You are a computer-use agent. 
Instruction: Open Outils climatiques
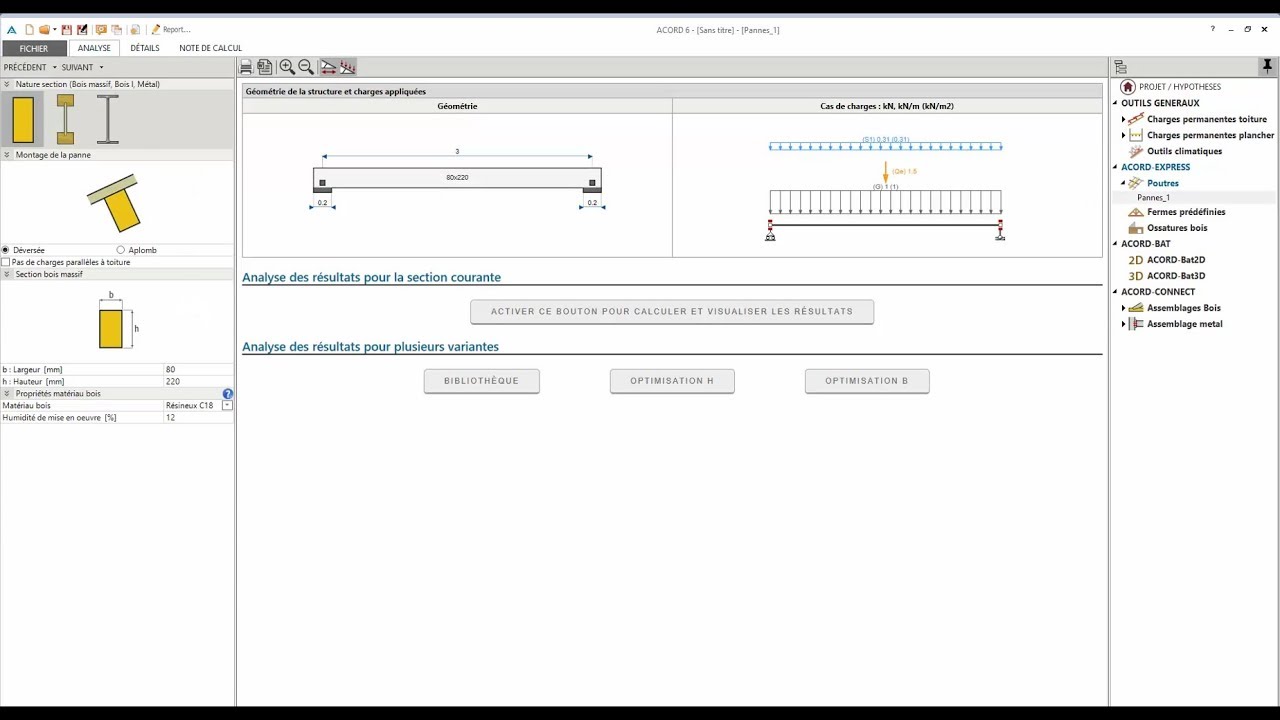tap(1184, 151)
